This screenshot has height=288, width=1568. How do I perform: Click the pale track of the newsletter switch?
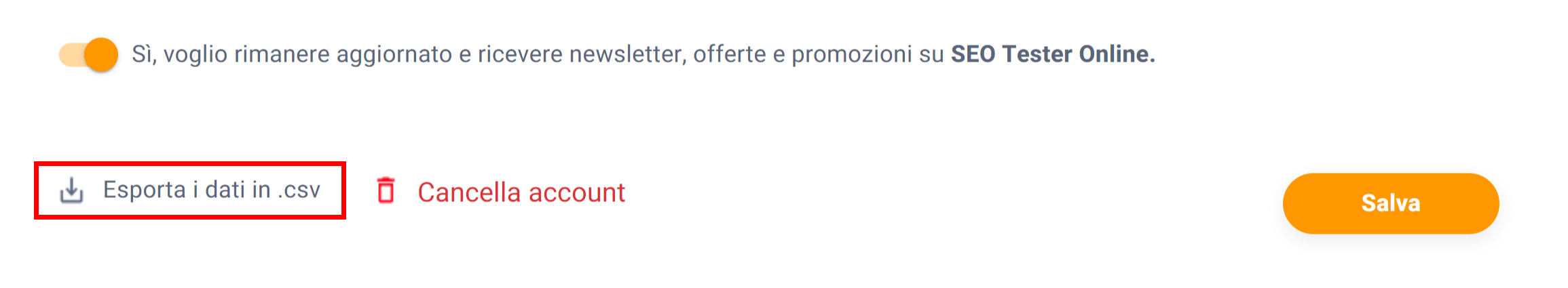pyautogui.click(x=70, y=55)
